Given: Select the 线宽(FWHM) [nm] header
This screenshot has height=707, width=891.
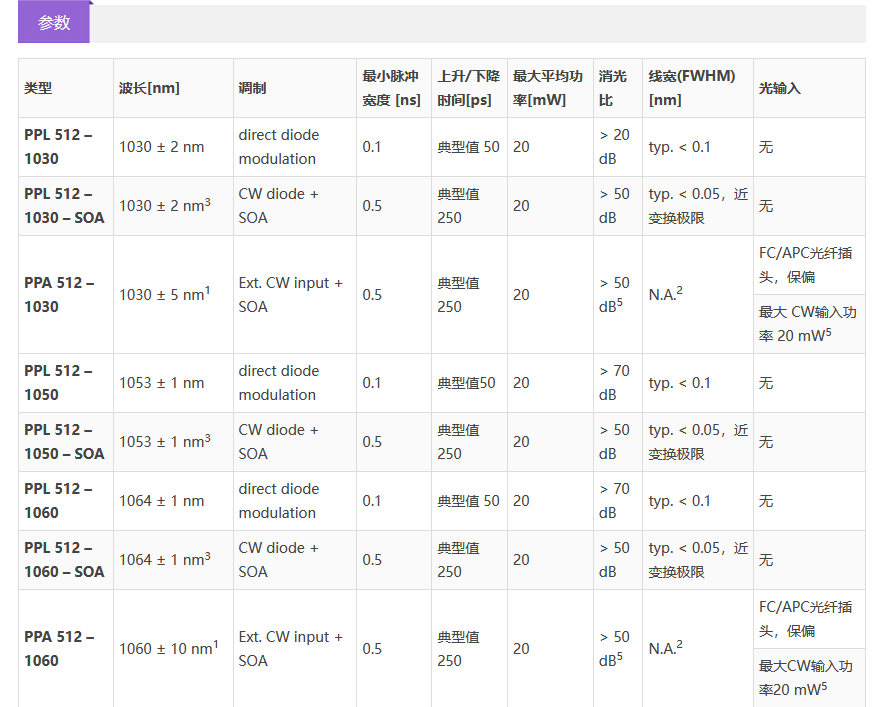Looking at the screenshot, I should [692, 88].
